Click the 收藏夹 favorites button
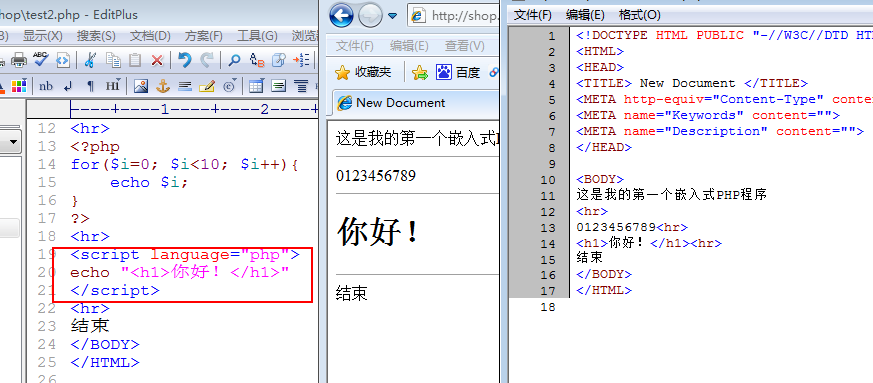This screenshot has width=873, height=383. 364,72
